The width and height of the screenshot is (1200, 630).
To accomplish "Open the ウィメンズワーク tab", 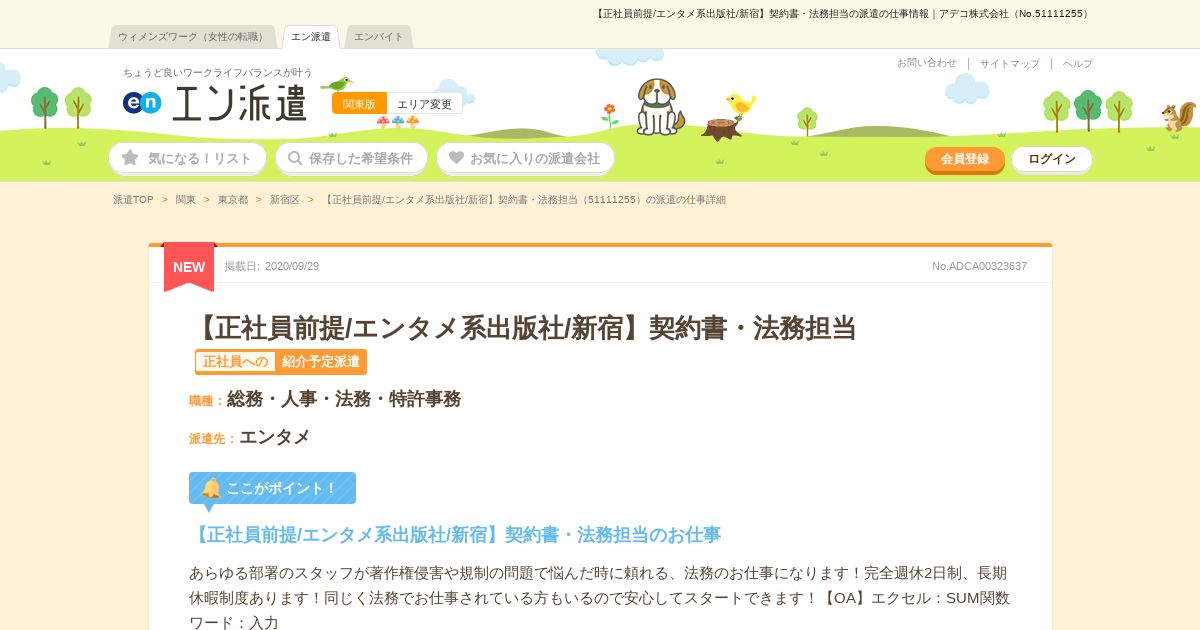I will tap(192, 37).
